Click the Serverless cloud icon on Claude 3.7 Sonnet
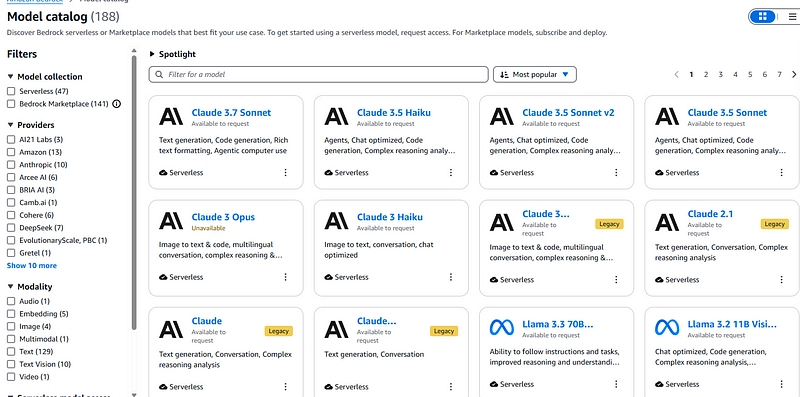The image size is (800, 397). click(x=163, y=173)
